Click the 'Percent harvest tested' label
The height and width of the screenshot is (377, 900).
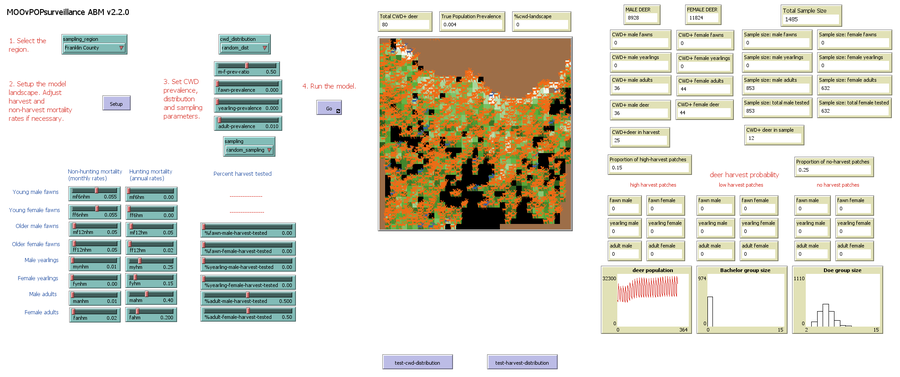click(243, 173)
